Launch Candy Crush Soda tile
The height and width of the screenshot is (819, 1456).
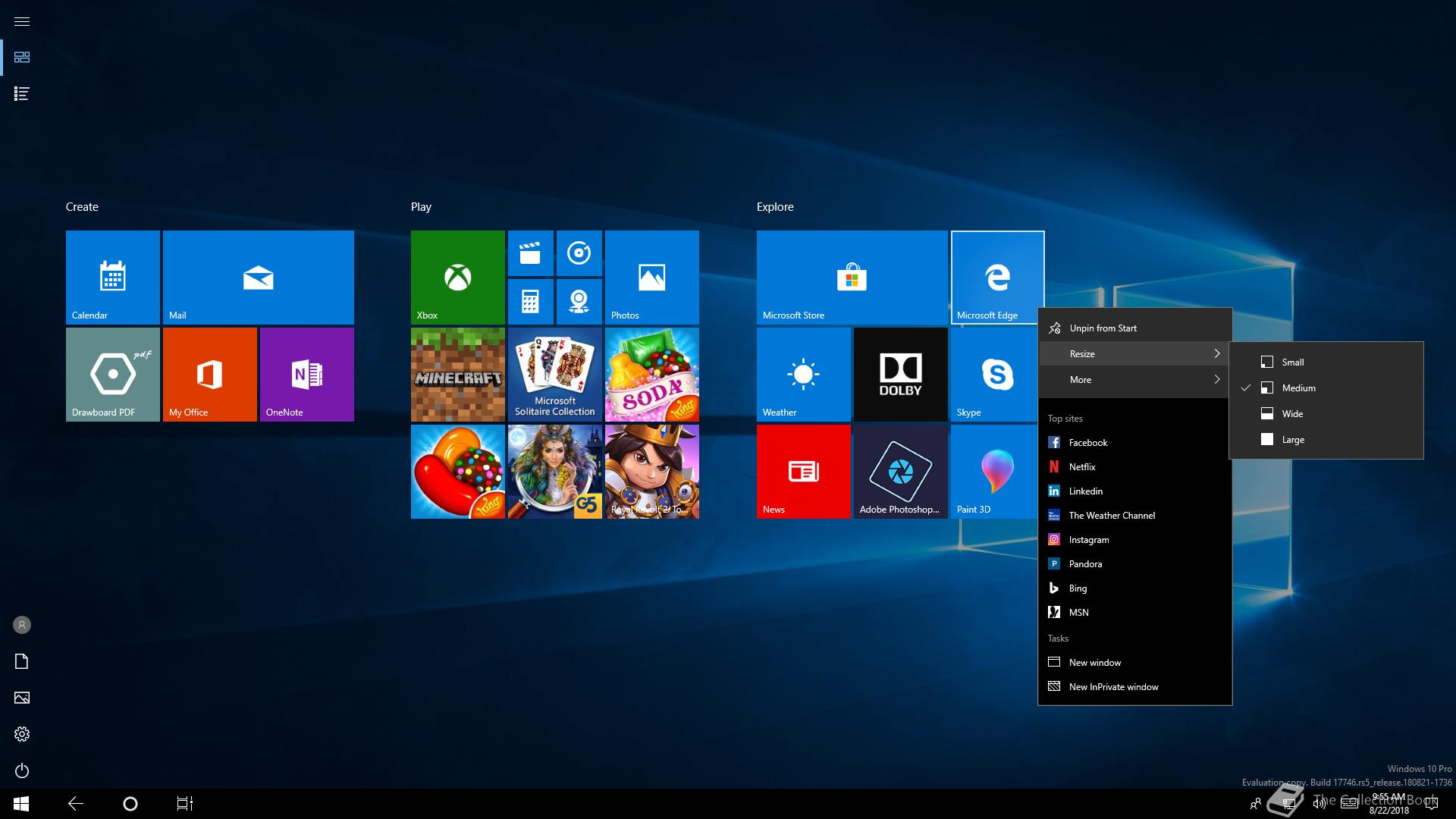coord(651,375)
